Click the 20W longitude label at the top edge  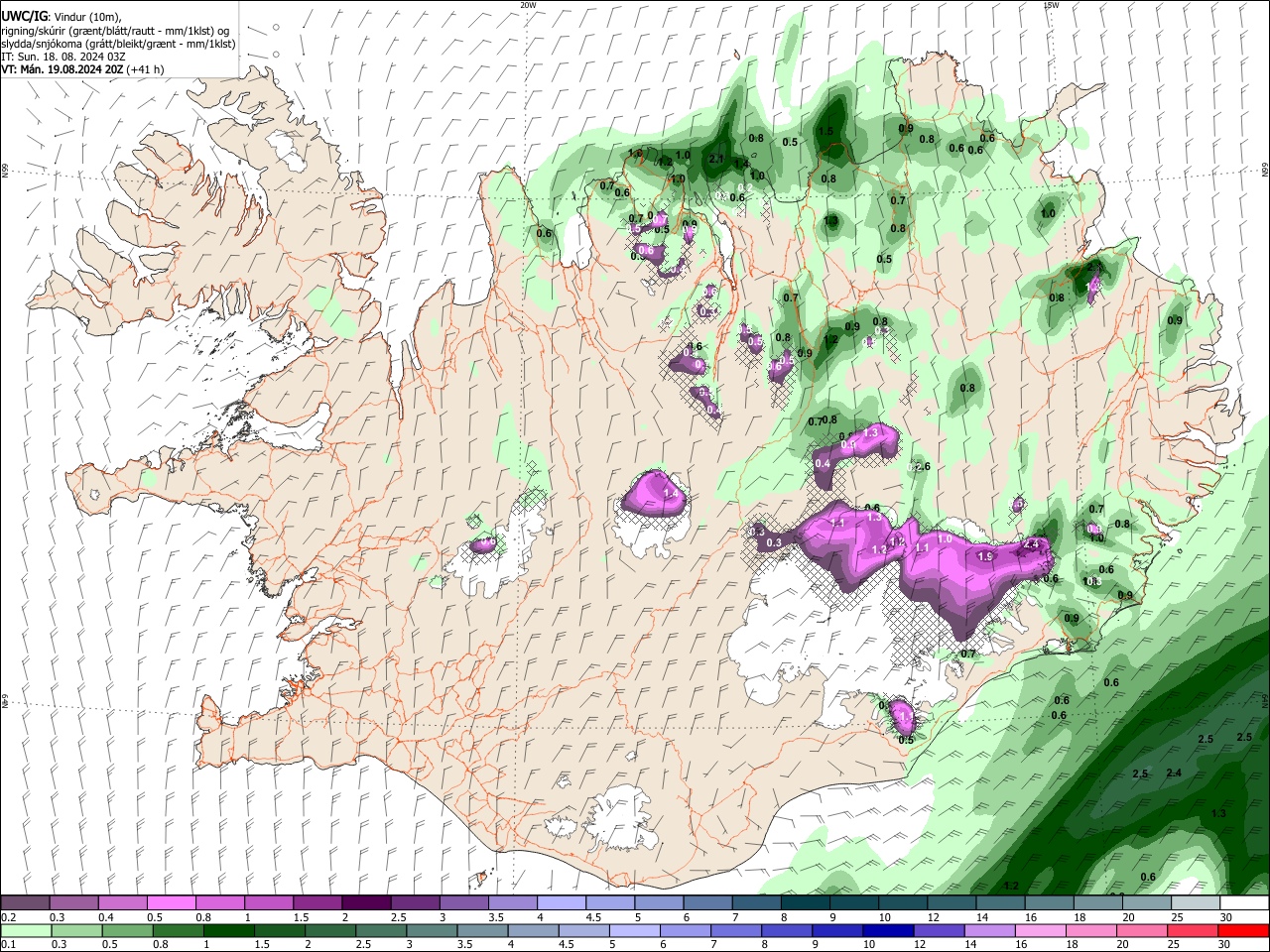tap(528, 5)
